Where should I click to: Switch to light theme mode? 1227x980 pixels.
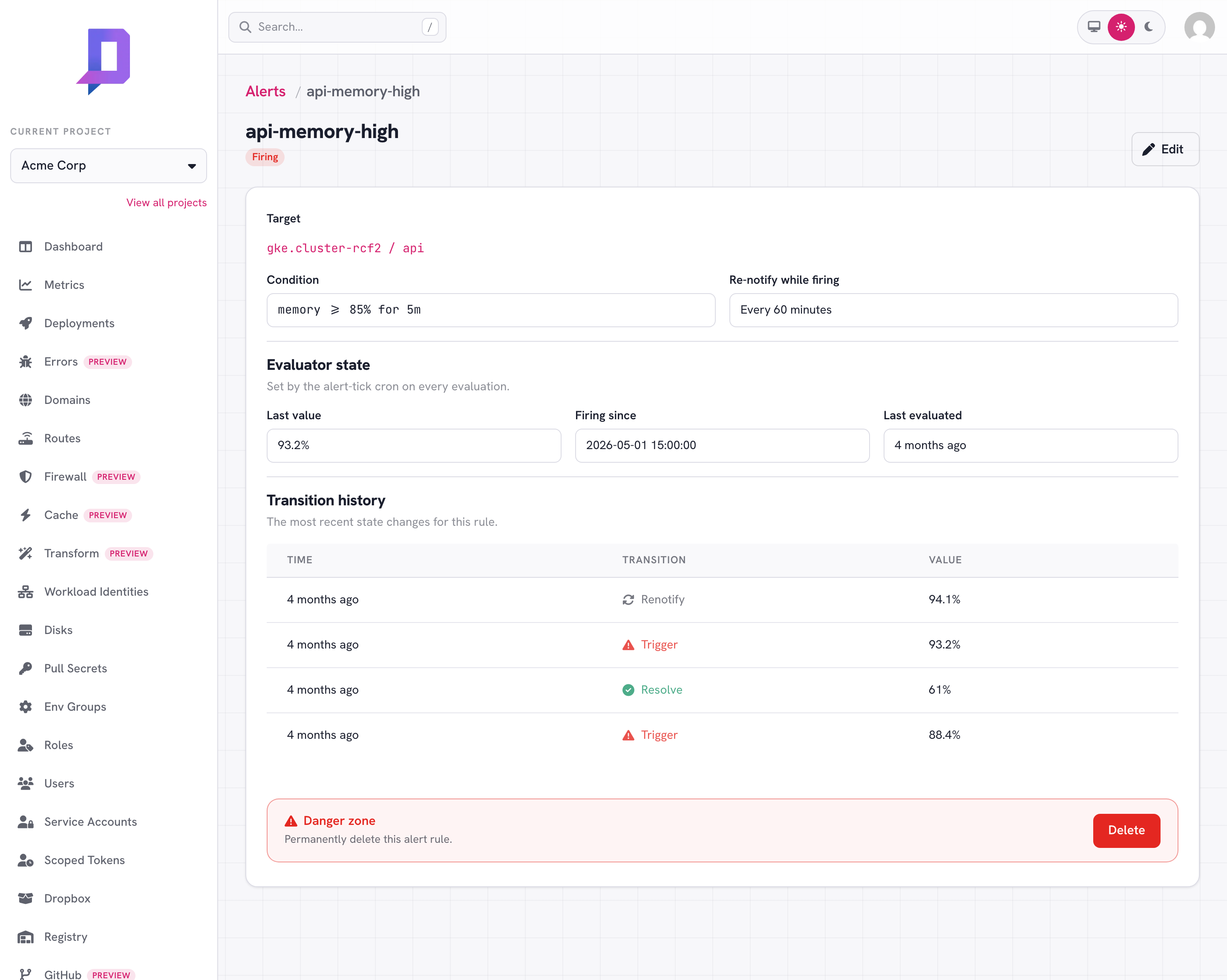[x=1121, y=27]
